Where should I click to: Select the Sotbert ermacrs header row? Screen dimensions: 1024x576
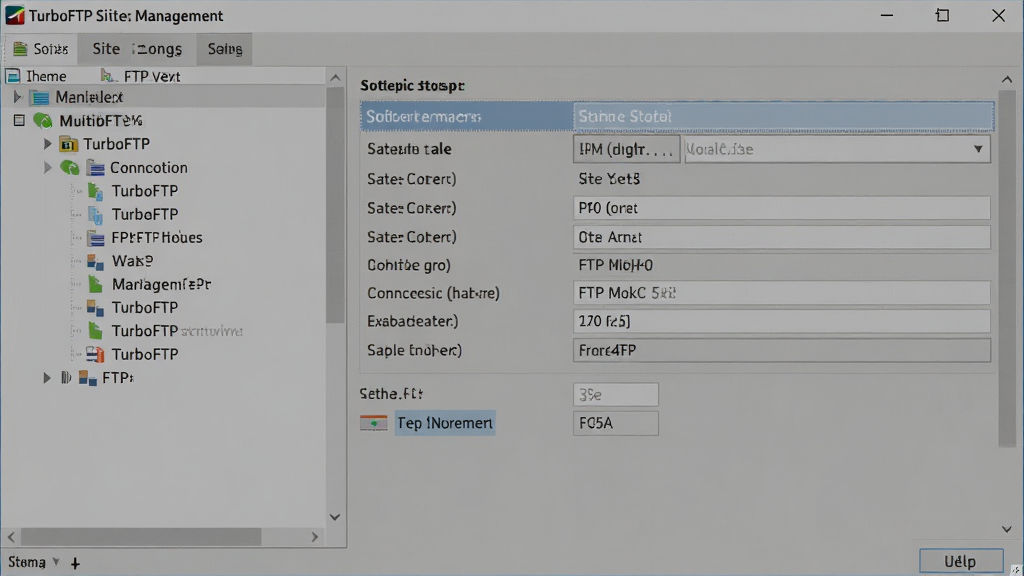tap(466, 116)
